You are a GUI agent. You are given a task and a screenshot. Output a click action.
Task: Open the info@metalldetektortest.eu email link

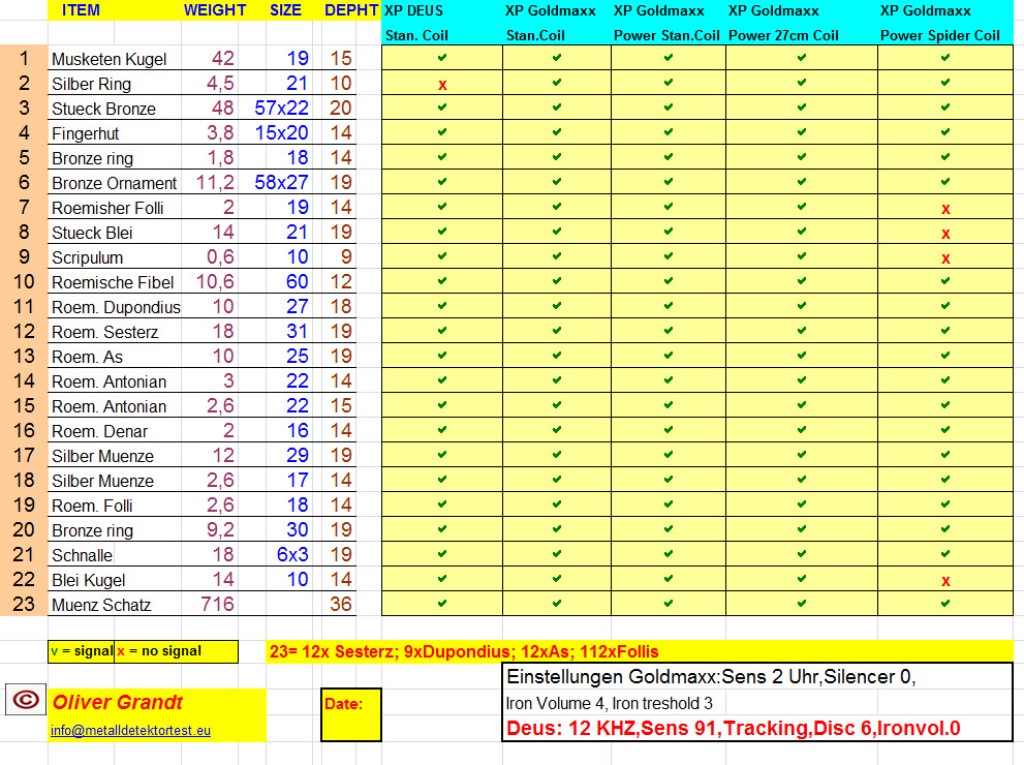point(131,731)
